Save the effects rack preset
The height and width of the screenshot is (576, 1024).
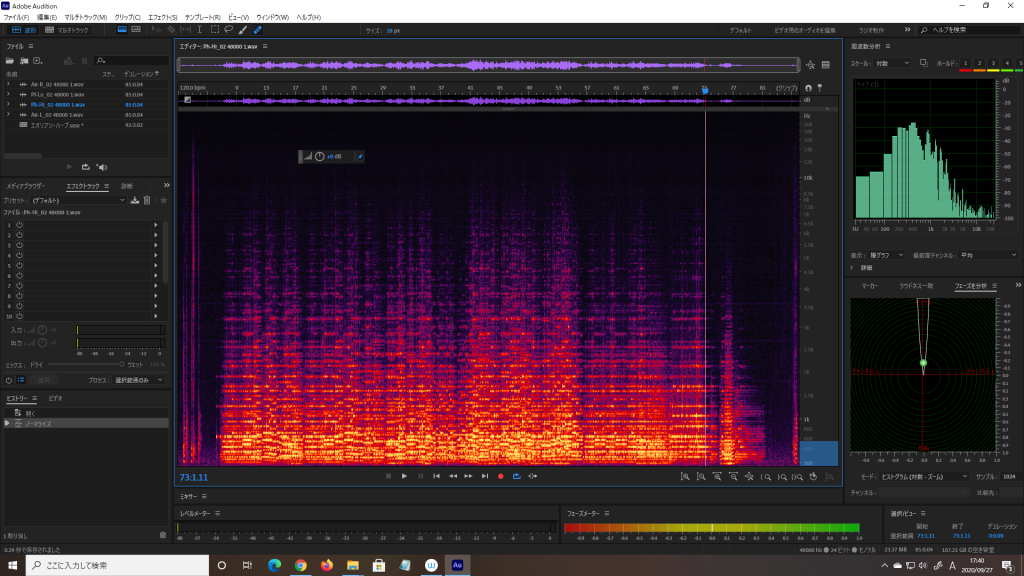[x=135, y=200]
